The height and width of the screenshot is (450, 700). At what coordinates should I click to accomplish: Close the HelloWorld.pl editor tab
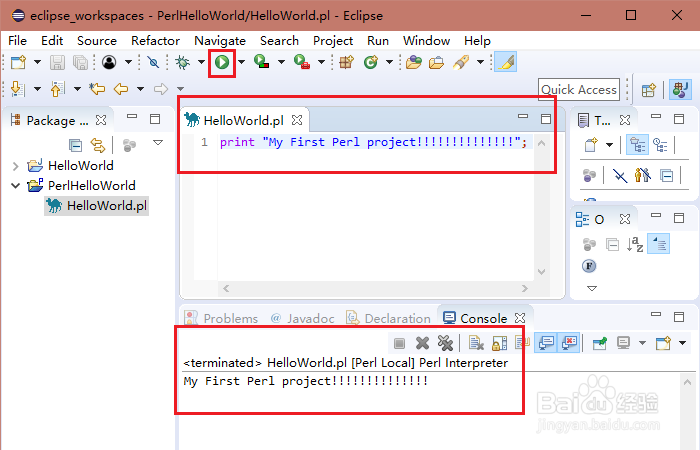point(297,121)
